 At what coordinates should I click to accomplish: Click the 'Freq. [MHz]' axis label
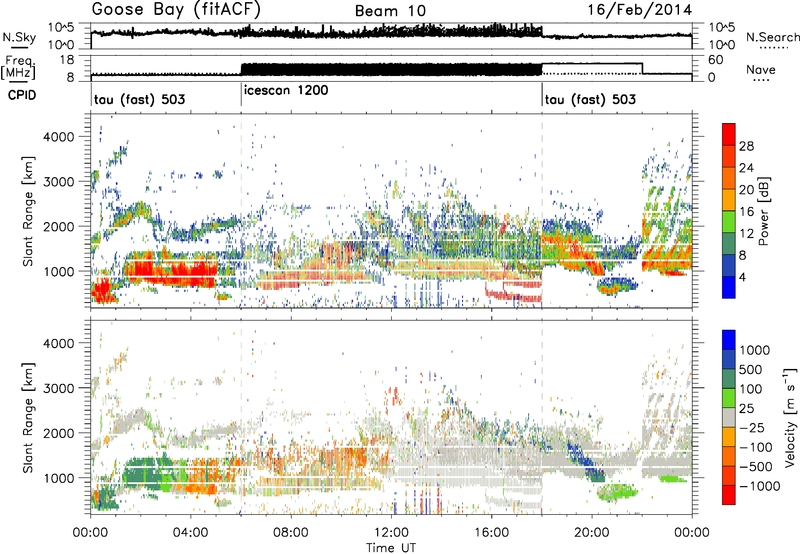pos(18,67)
